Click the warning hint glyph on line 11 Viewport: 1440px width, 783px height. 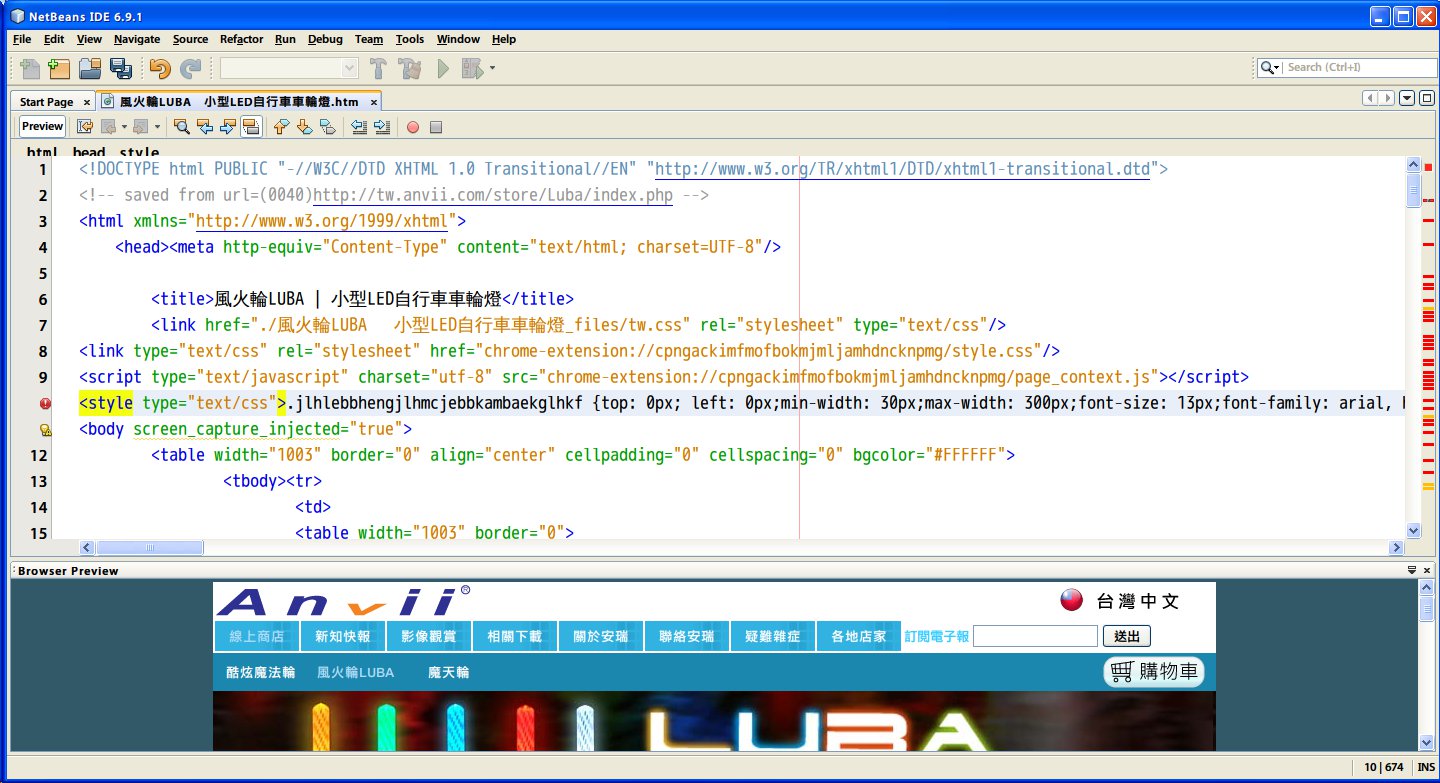(x=45, y=430)
